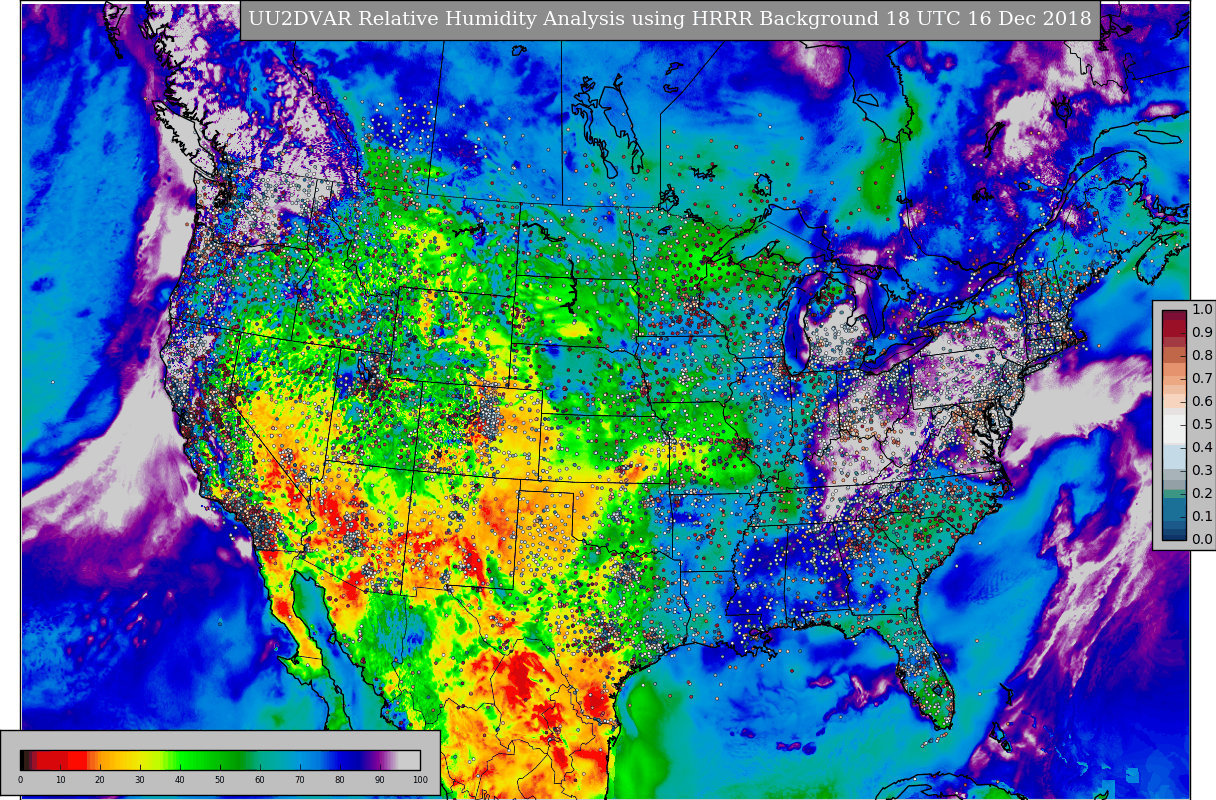This screenshot has width=1216, height=800.
Task: Click the 0.5 label on right colorbar
Action: [x=1202, y=424]
